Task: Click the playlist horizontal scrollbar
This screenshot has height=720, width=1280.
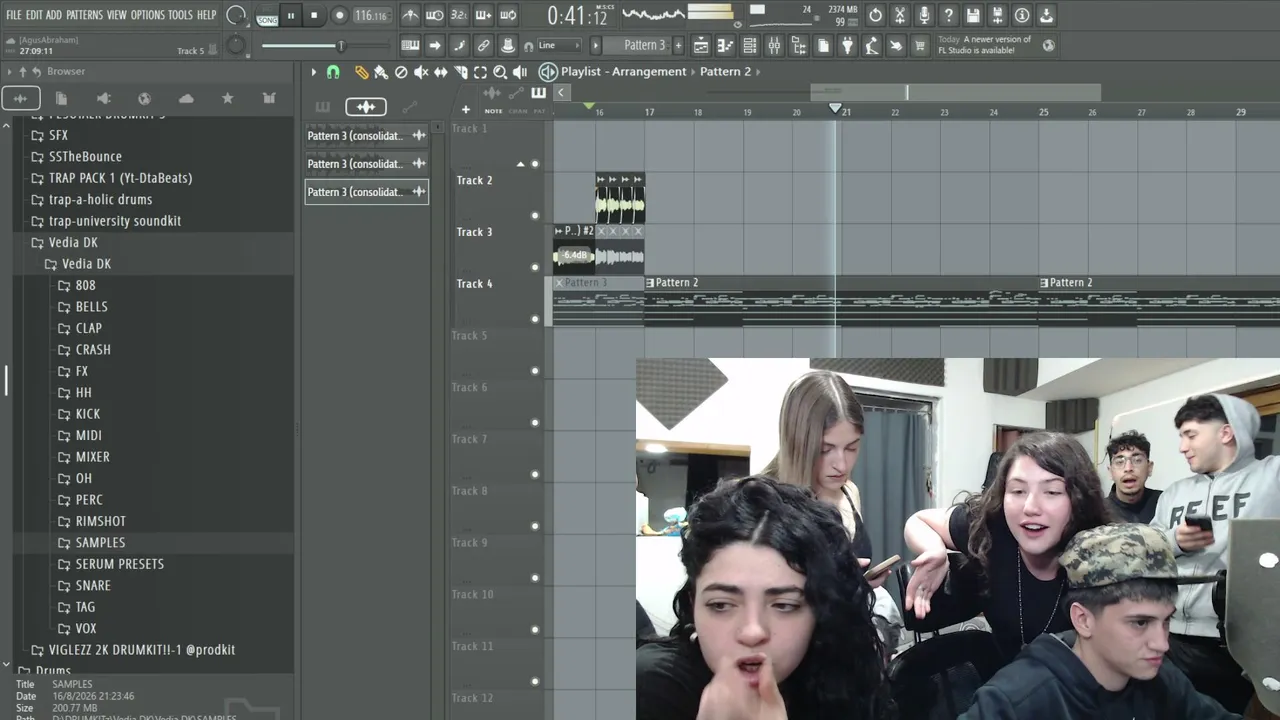Action: click(x=955, y=93)
